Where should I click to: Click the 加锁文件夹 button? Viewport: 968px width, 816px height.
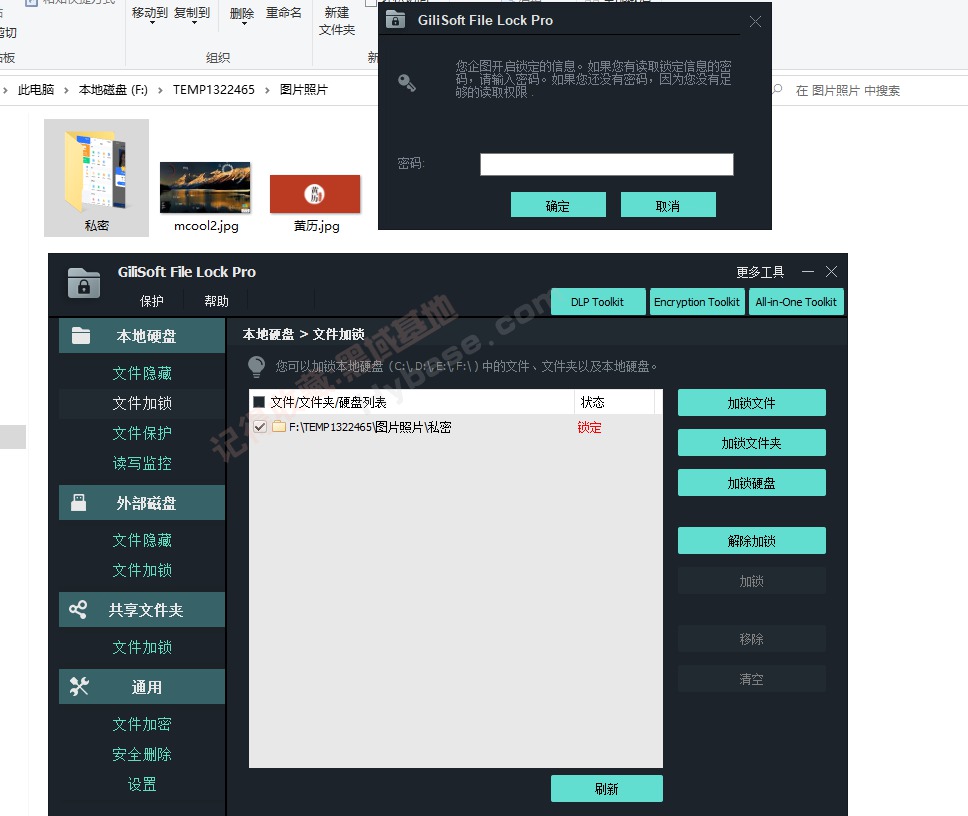(x=751, y=443)
